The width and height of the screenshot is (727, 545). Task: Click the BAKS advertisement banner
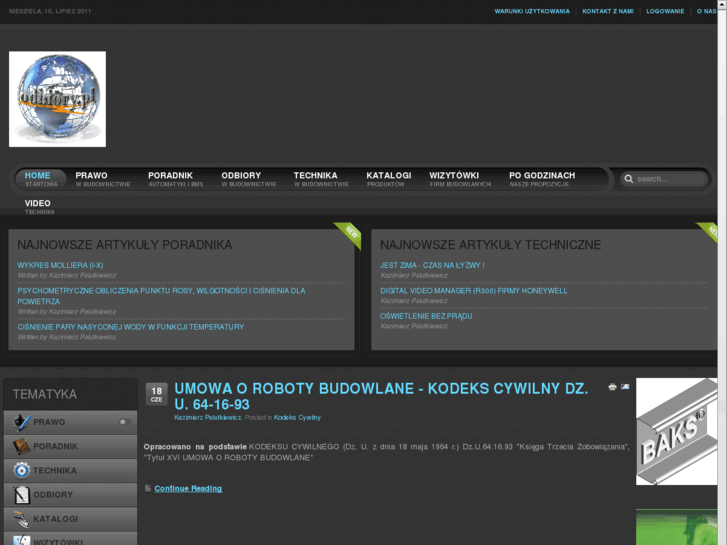[676, 431]
